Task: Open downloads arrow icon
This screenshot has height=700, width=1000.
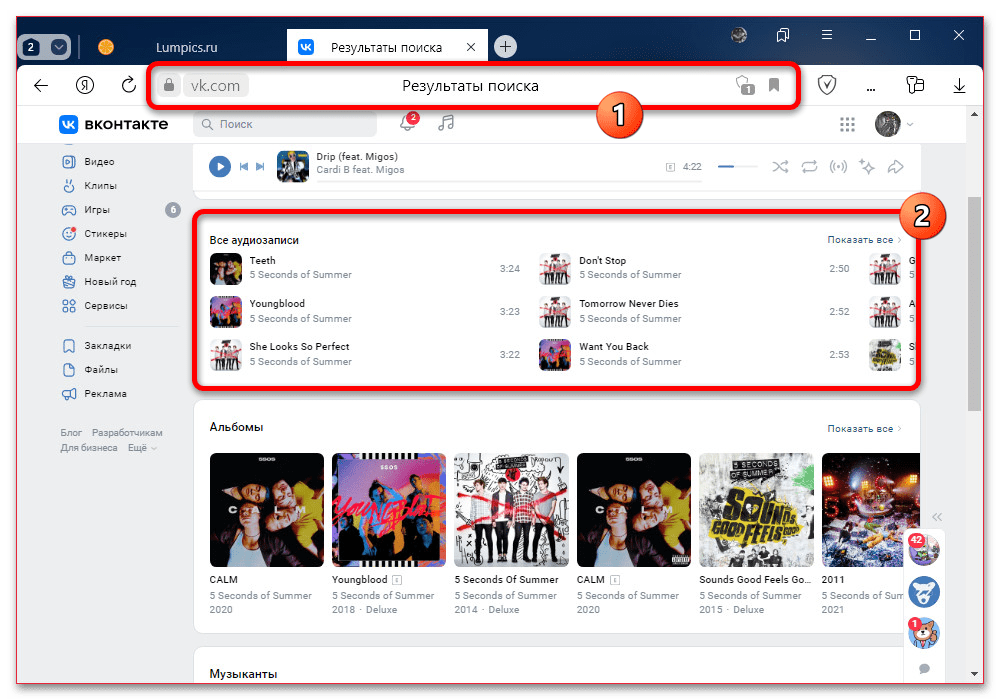Action: pos(959,85)
